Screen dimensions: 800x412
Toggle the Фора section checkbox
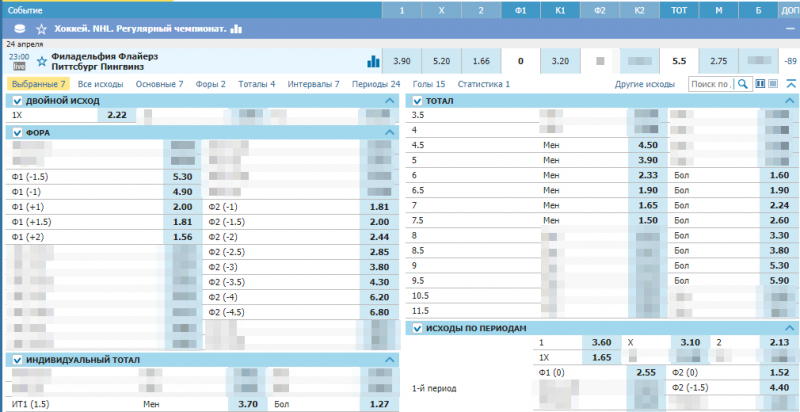coord(15,132)
